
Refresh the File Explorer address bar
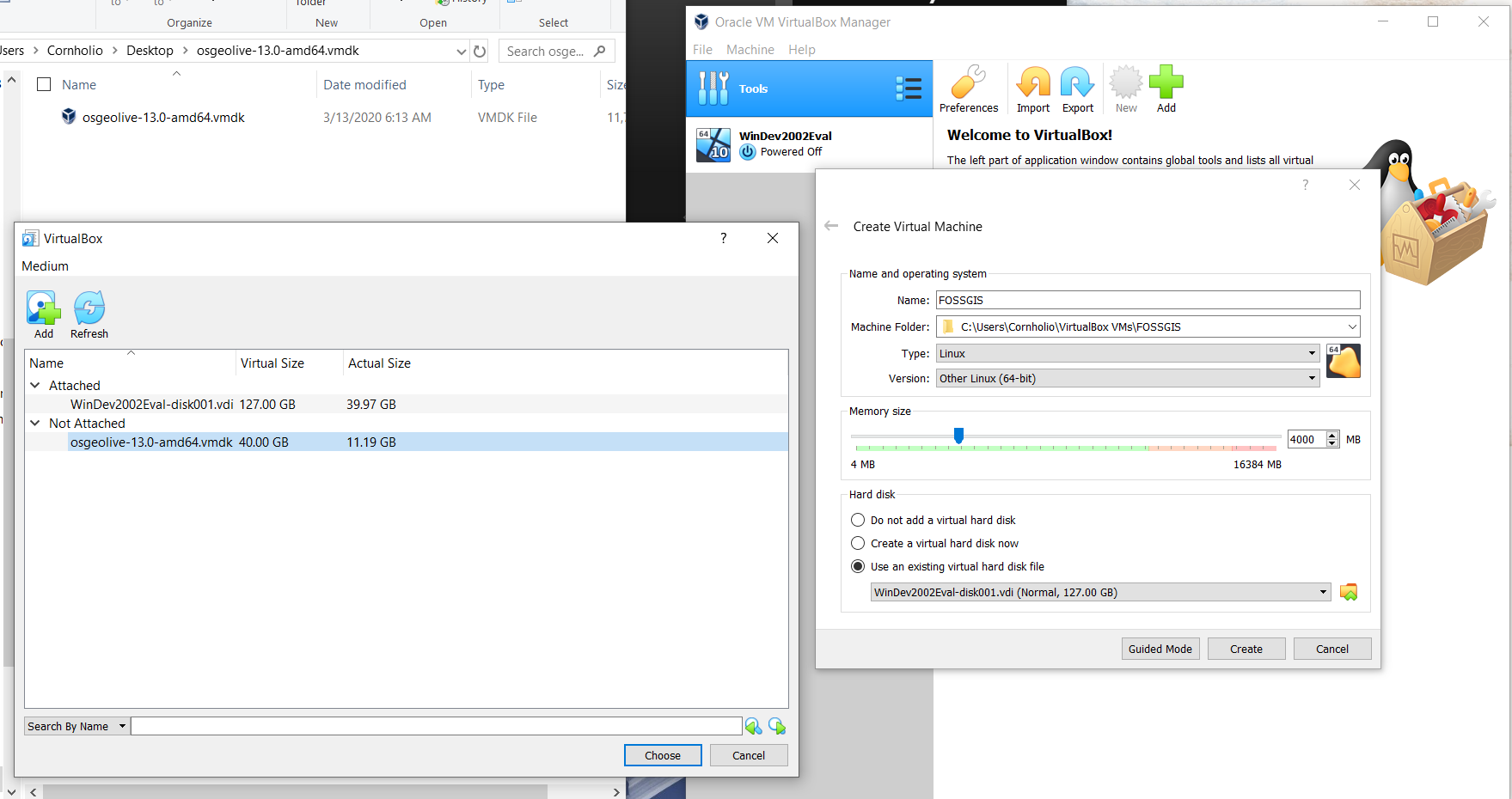pos(480,51)
